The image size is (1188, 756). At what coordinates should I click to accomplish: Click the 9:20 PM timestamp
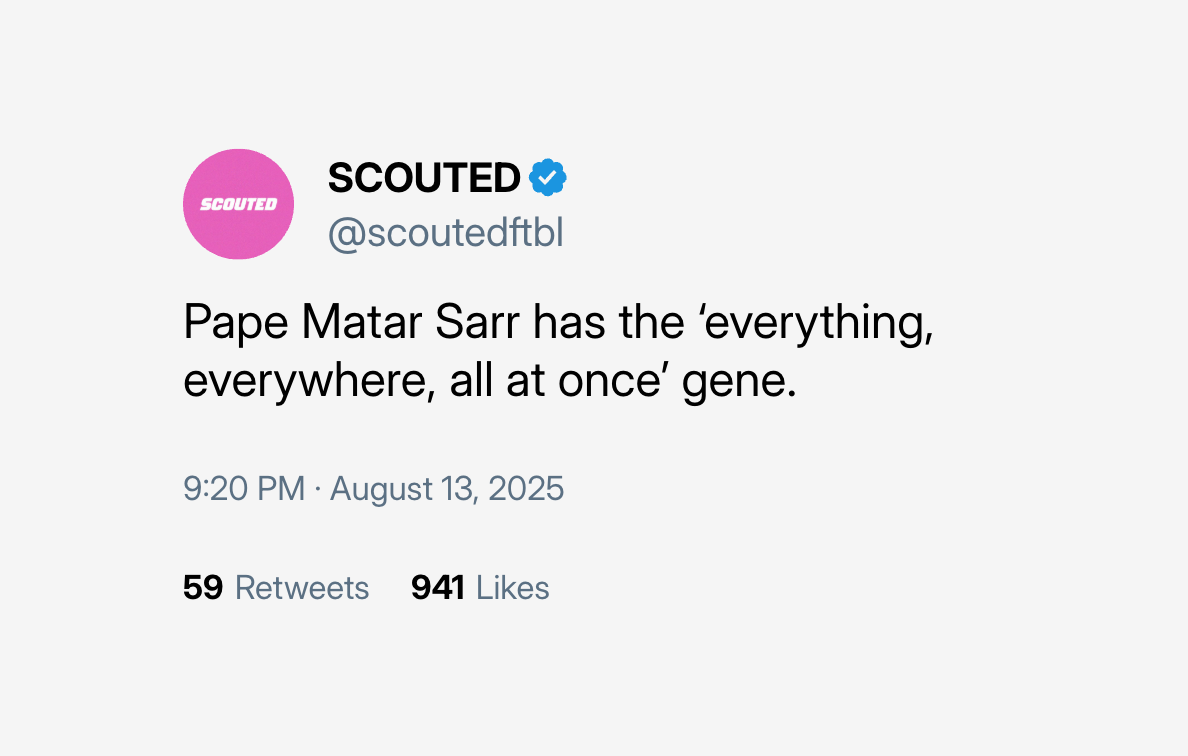point(244,489)
